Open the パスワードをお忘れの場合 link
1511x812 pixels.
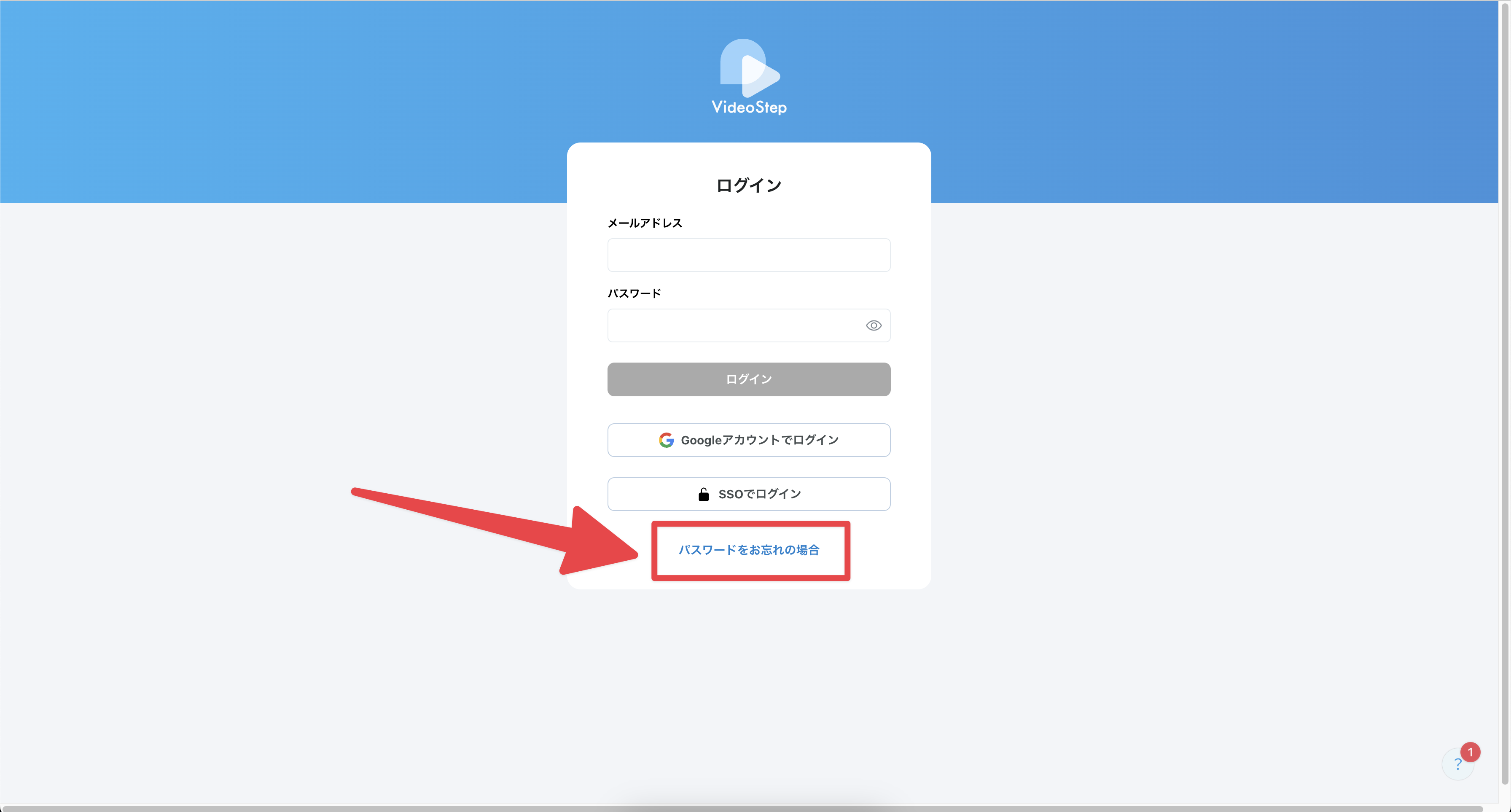[748, 550]
